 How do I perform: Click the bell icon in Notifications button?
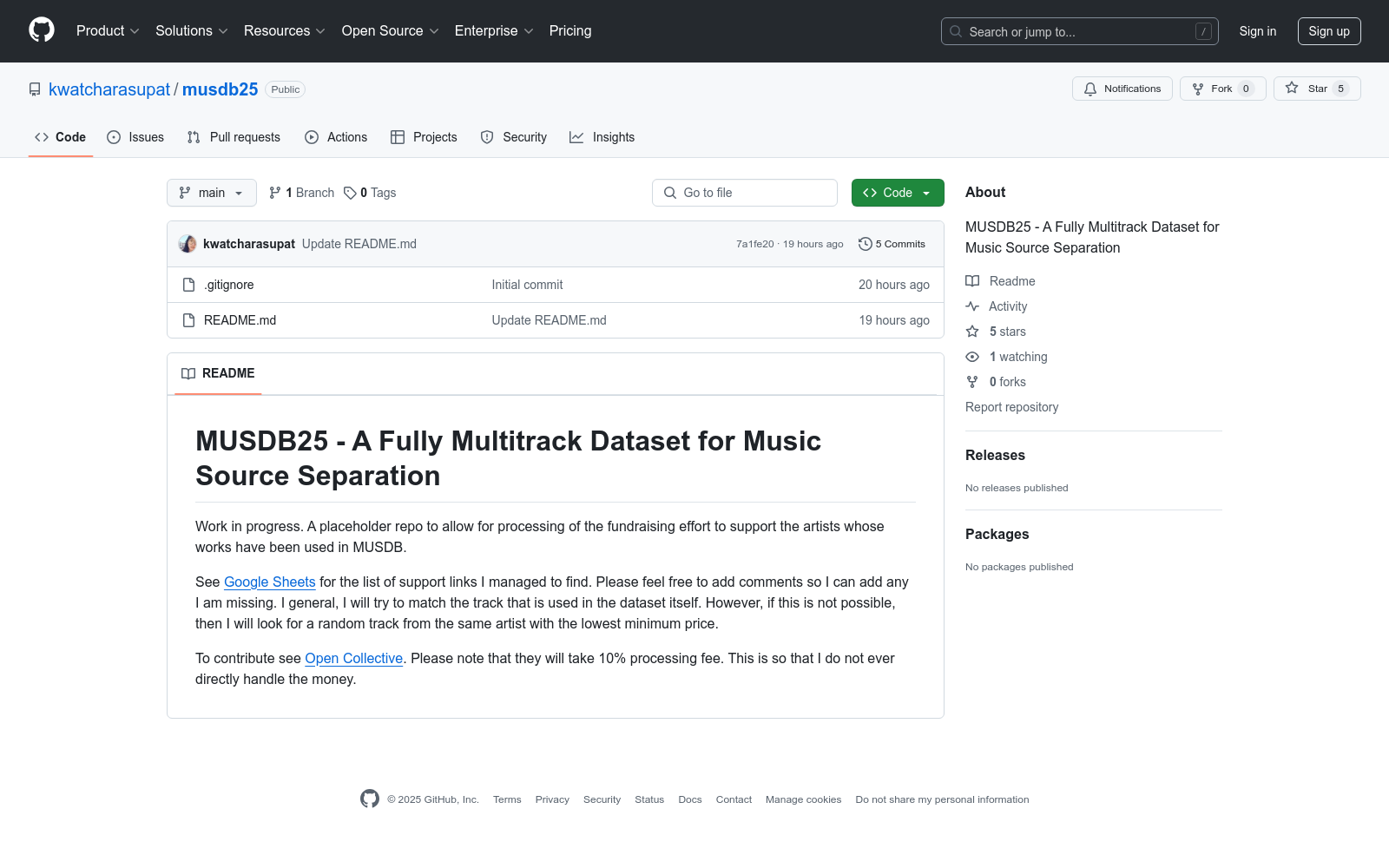point(1090,89)
